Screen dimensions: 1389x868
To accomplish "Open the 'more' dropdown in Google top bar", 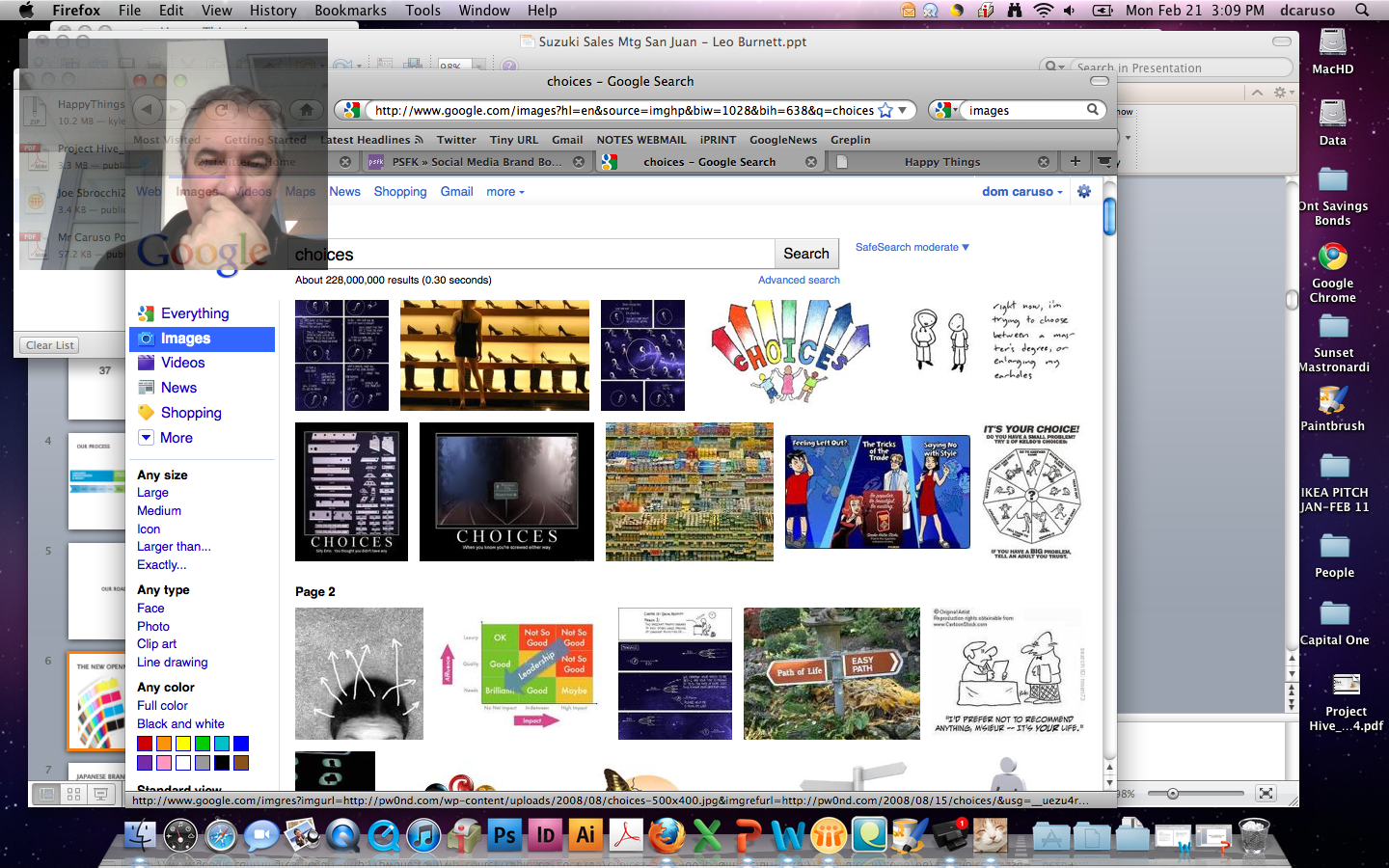I will click(x=505, y=192).
